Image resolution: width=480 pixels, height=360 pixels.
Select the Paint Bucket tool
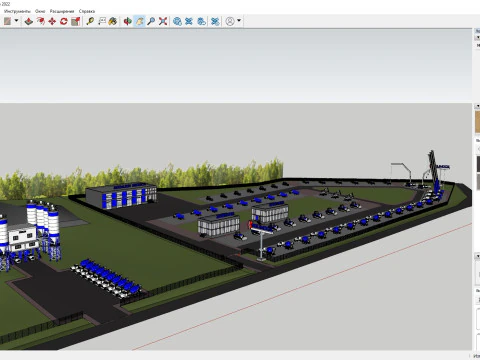click(113, 21)
